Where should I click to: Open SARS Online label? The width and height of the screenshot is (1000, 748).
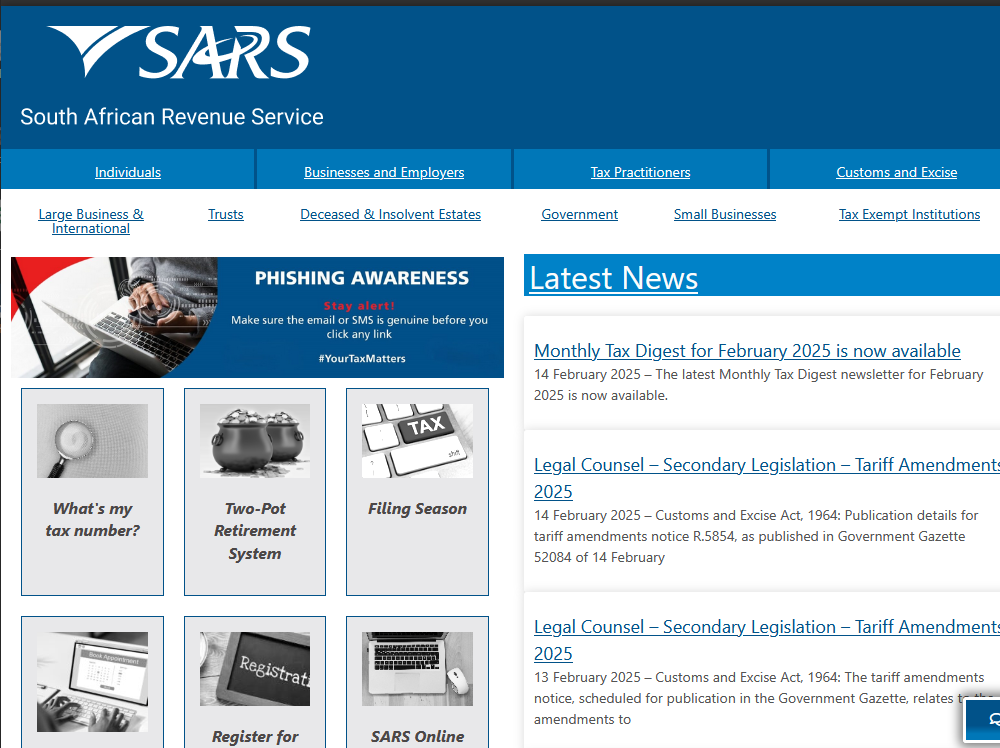tap(417, 737)
